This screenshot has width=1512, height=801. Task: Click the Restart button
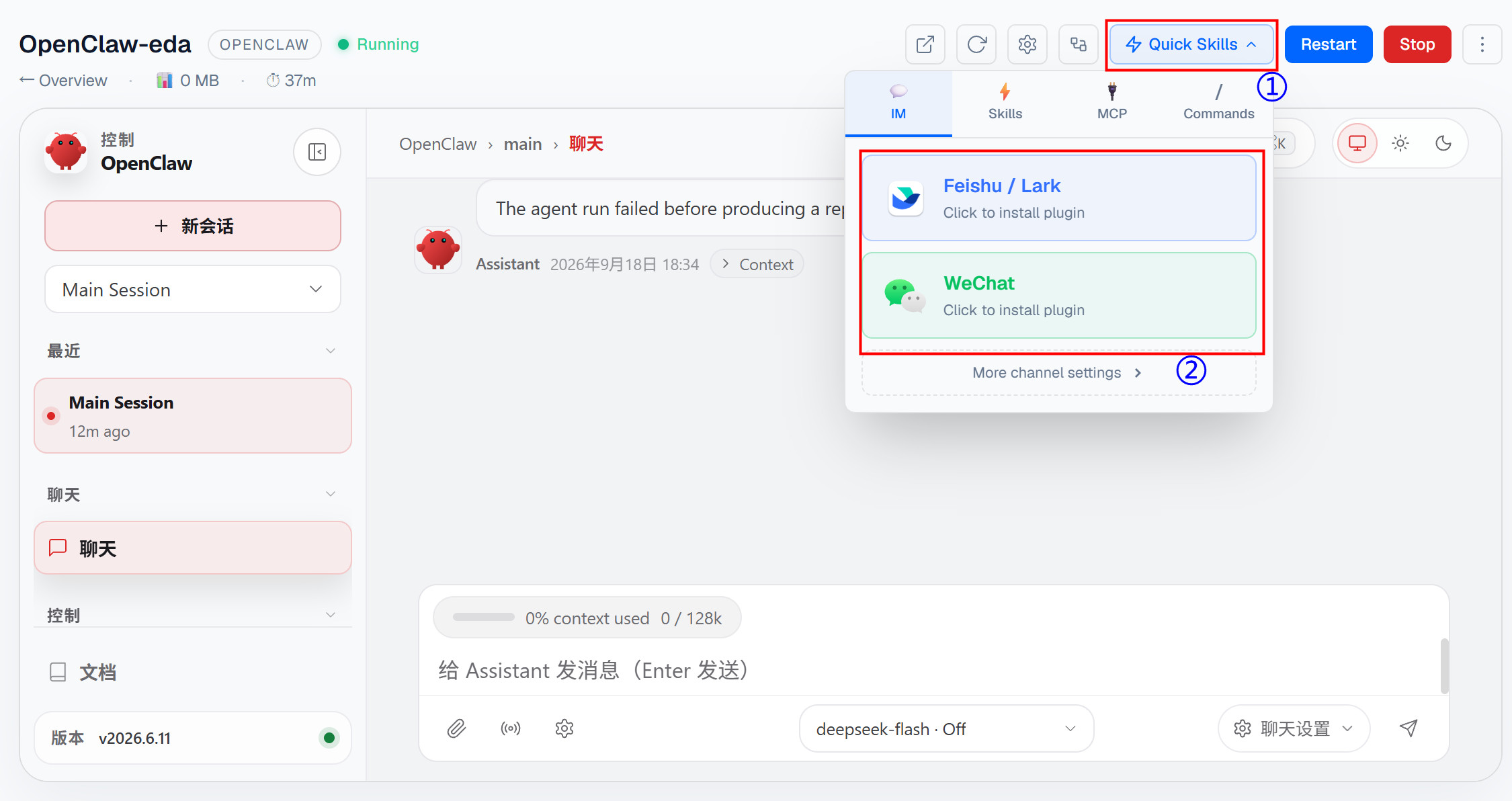pos(1329,44)
